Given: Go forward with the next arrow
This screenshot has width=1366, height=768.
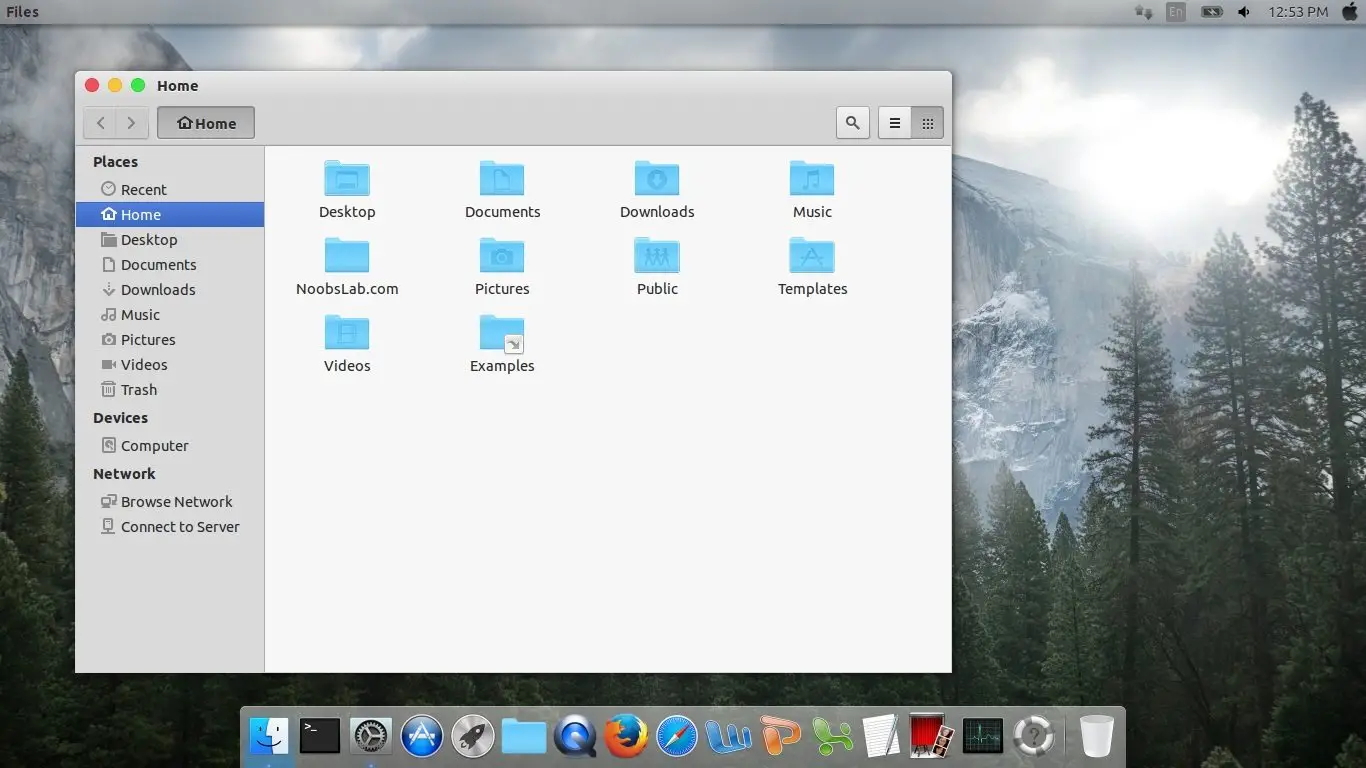Looking at the screenshot, I should click(x=131, y=123).
